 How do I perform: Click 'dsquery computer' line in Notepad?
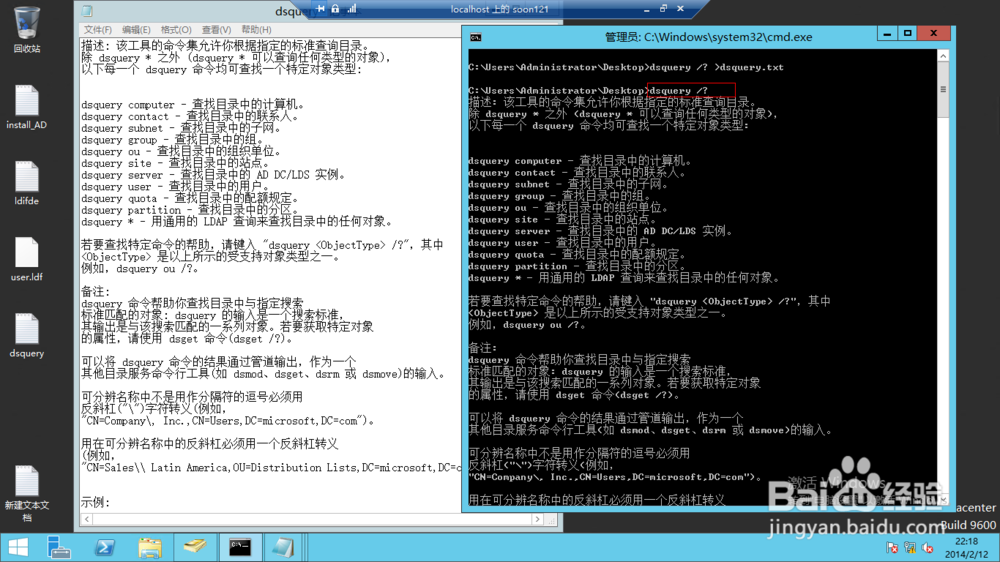pos(193,105)
